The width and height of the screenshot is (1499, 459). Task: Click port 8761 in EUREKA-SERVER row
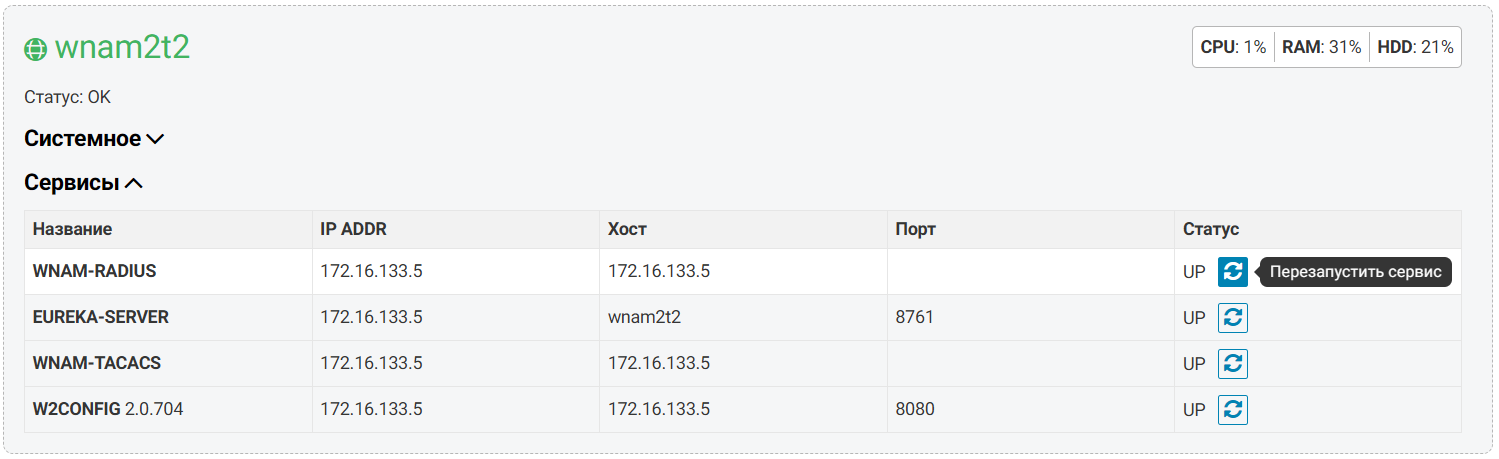(914, 317)
